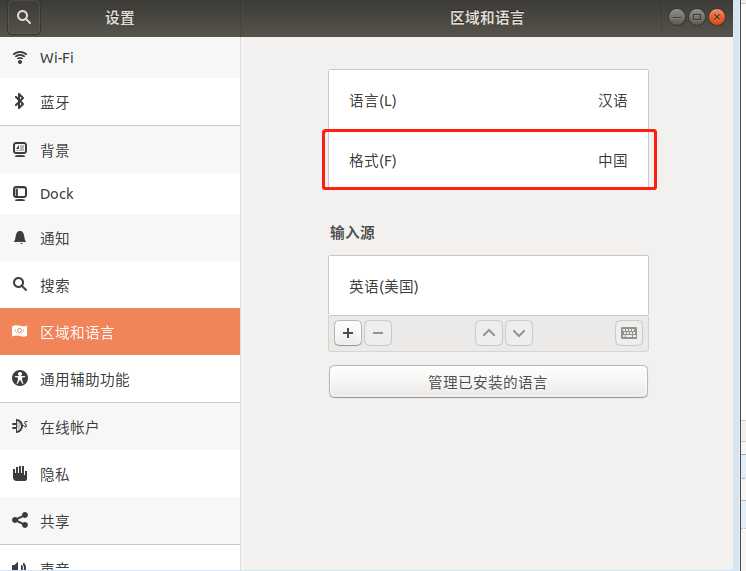Open the 共享 sharing panel
Image resolution: width=746 pixels, height=571 pixels.
coord(120,521)
